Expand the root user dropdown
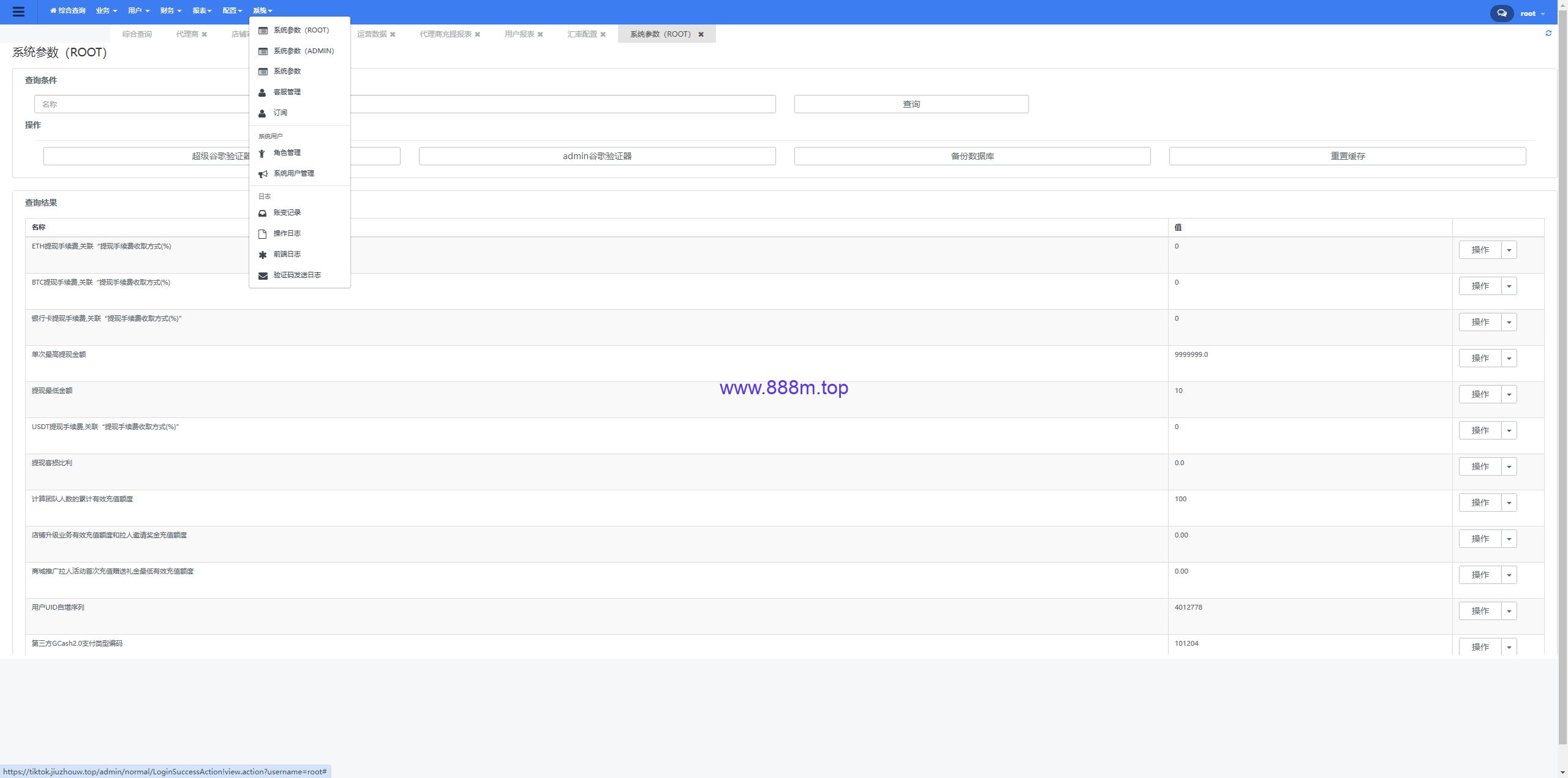Screen dimensions: 1568x778 (1532, 13)
